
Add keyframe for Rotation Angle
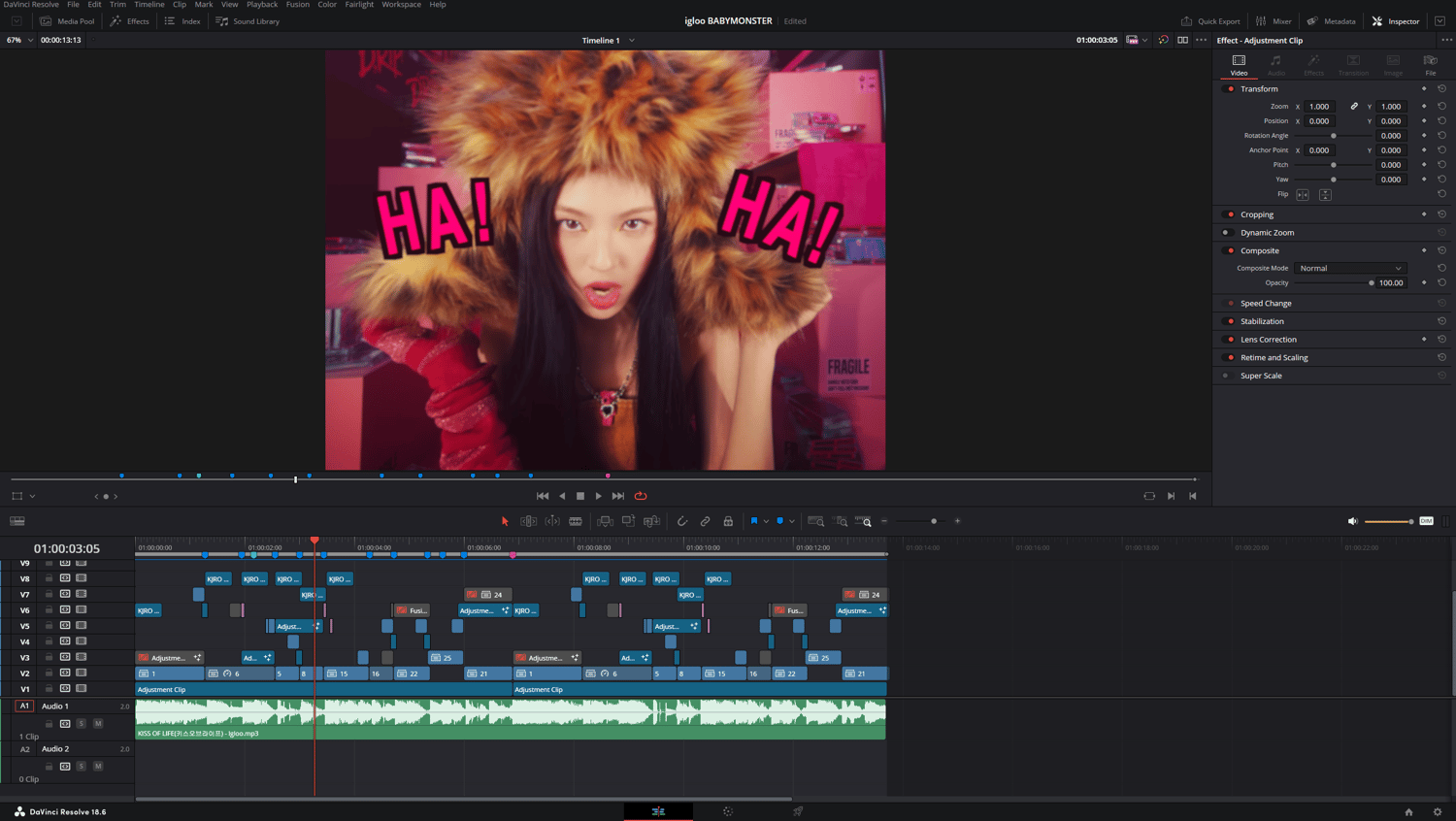tap(1424, 136)
